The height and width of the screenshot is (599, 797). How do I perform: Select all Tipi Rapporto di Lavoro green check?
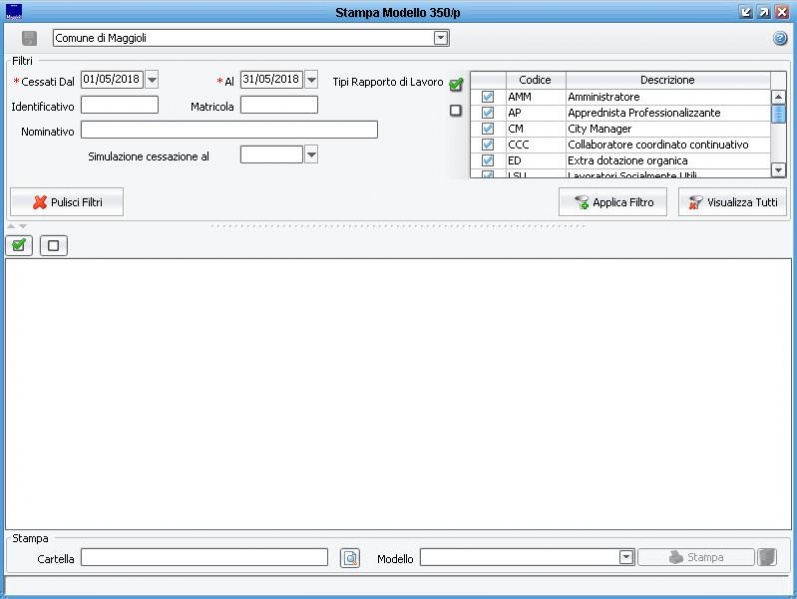click(456, 84)
